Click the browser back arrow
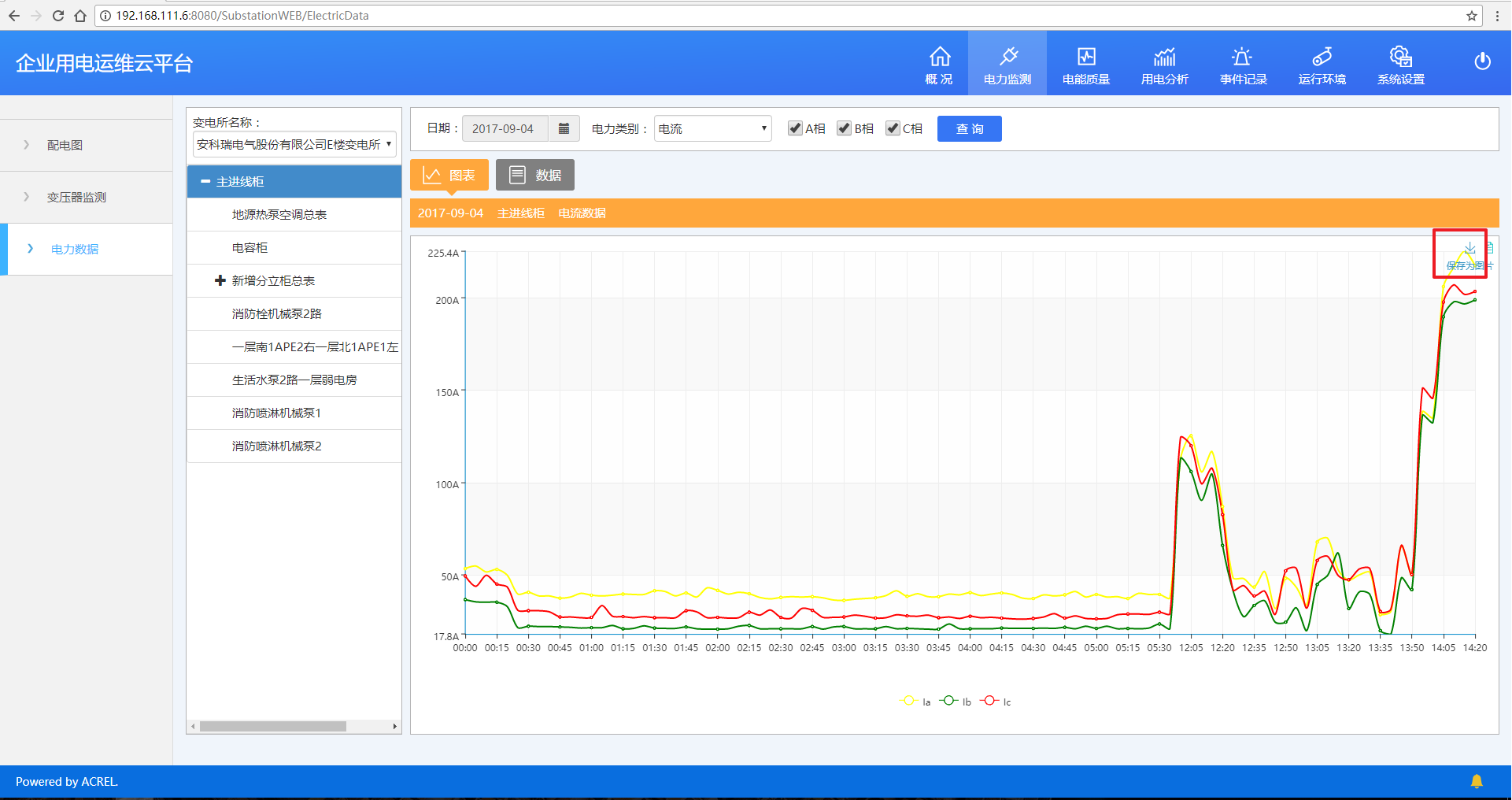This screenshot has width=1512, height=800. pyautogui.click(x=14, y=16)
